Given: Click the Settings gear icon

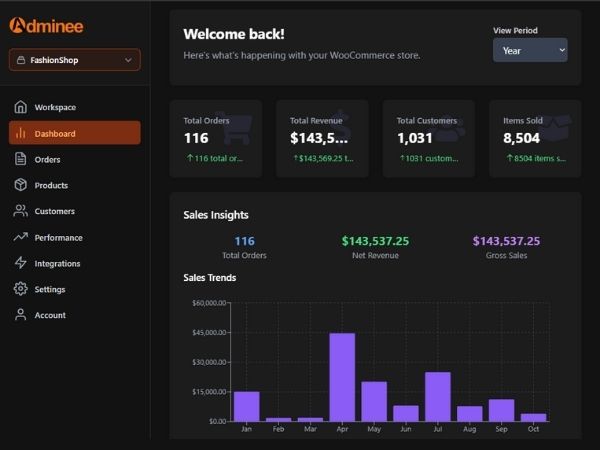Looking at the screenshot, I should click(x=20, y=289).
